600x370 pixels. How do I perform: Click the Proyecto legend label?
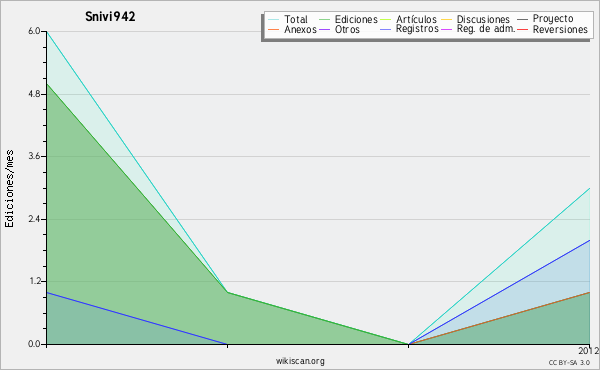[x=553, y=19]
